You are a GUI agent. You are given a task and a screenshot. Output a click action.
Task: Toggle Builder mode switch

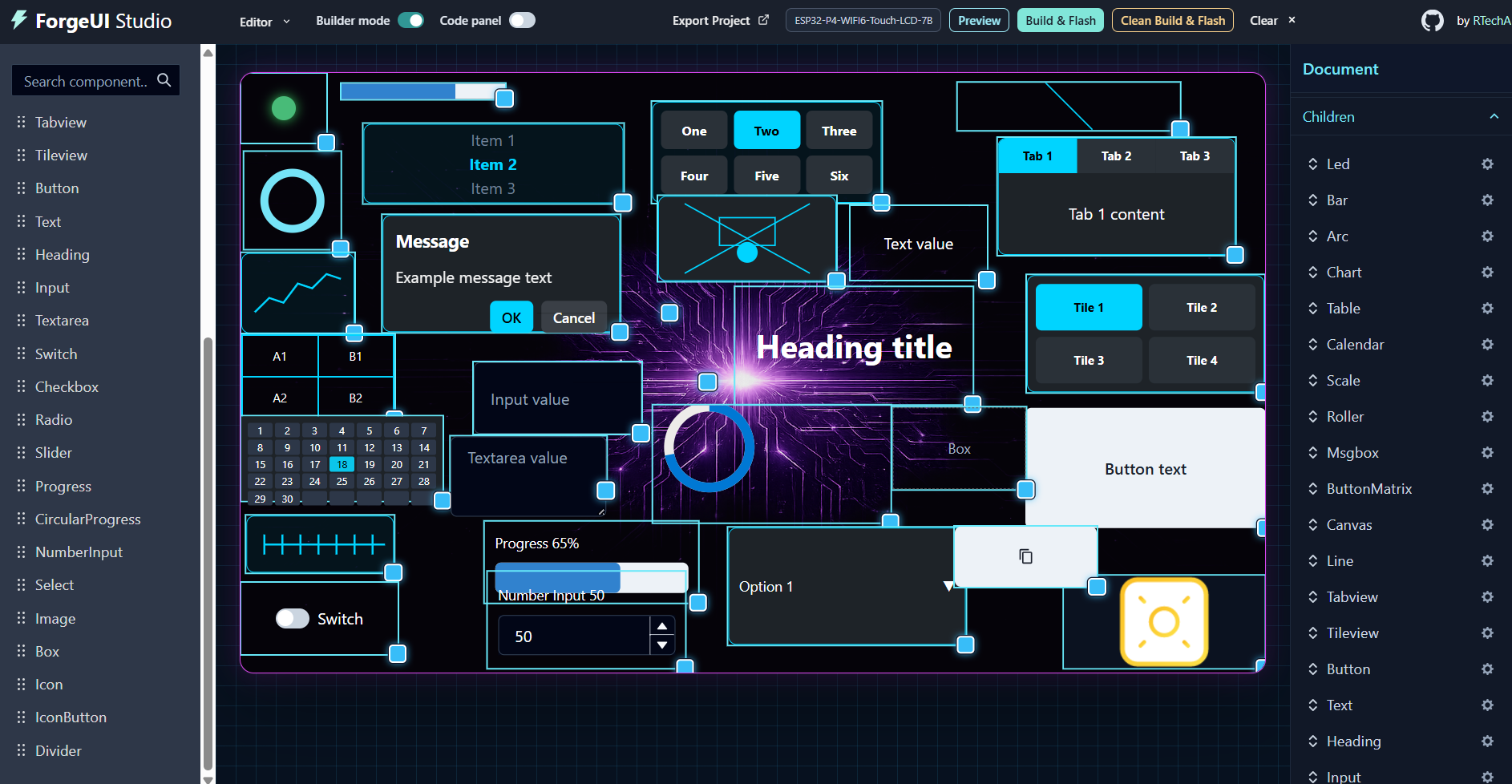(410, 20)
